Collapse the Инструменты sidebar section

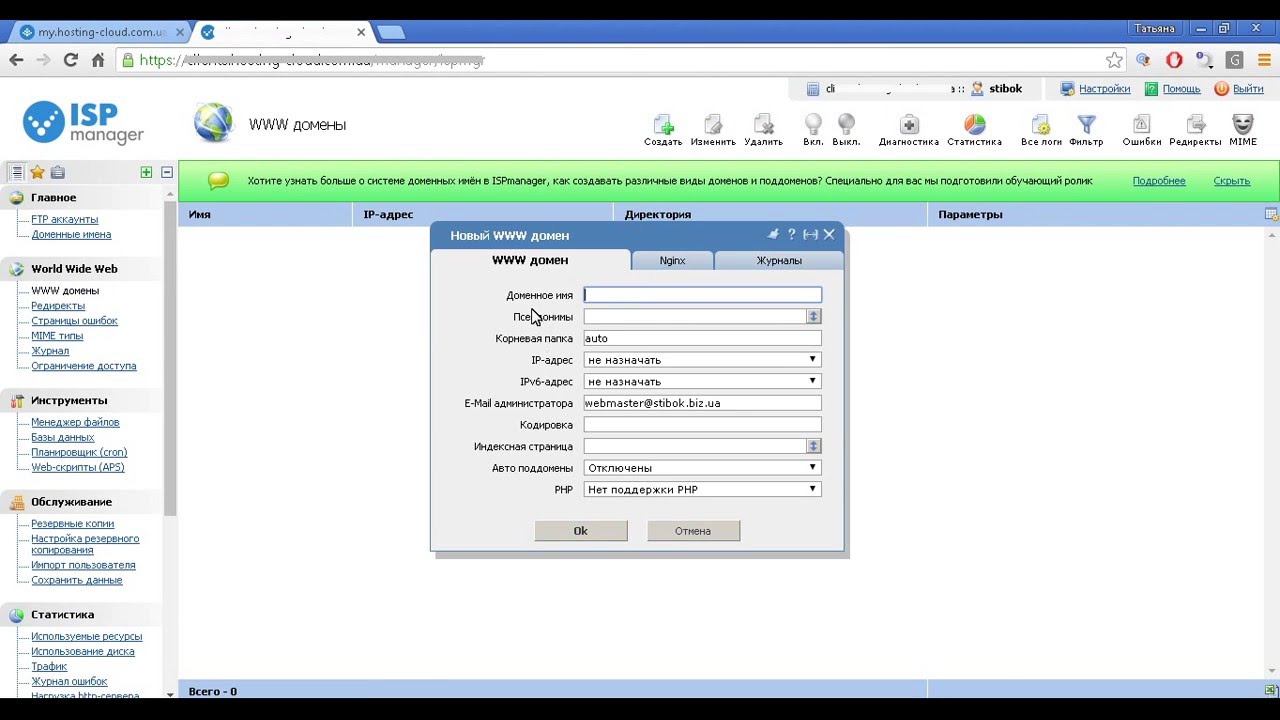point(68,400)
